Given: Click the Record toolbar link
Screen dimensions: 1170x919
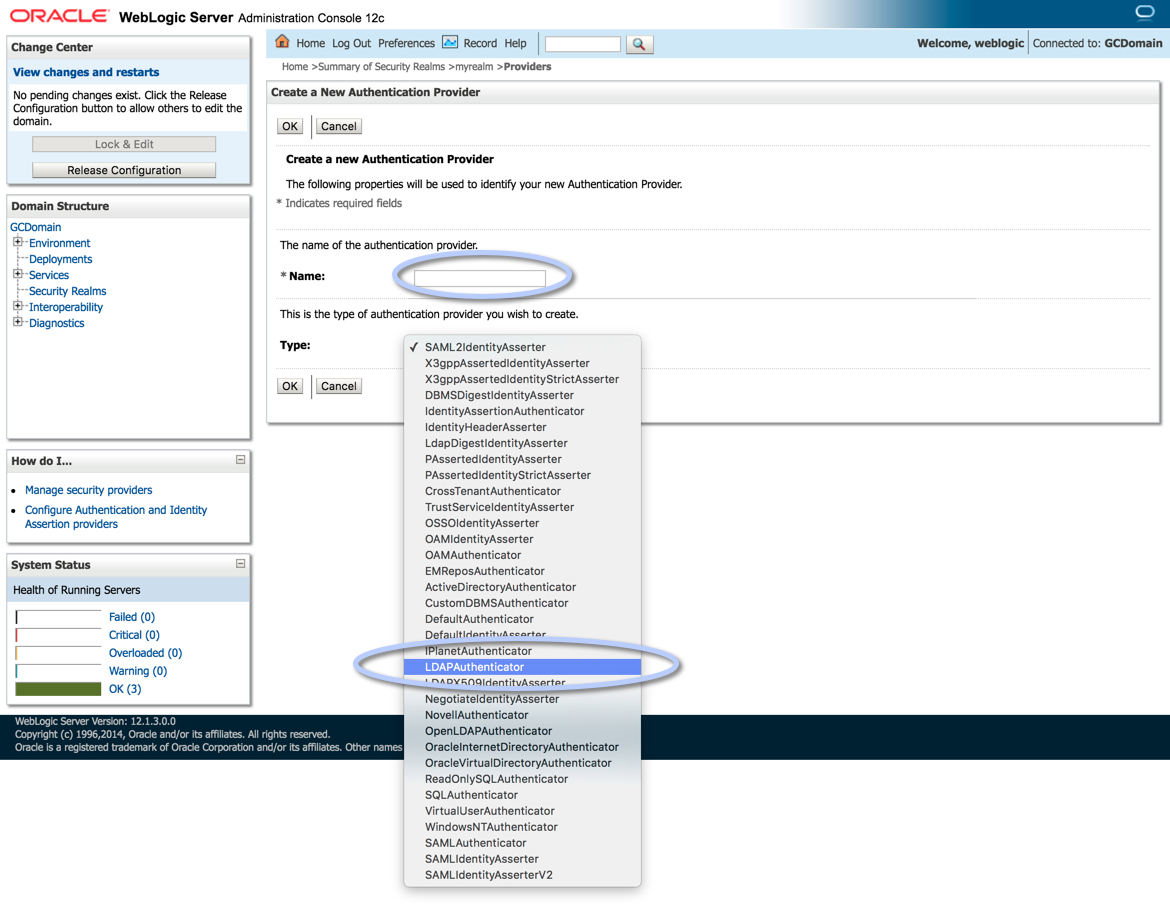Looking at the screenshot, I should pos(480,43).
